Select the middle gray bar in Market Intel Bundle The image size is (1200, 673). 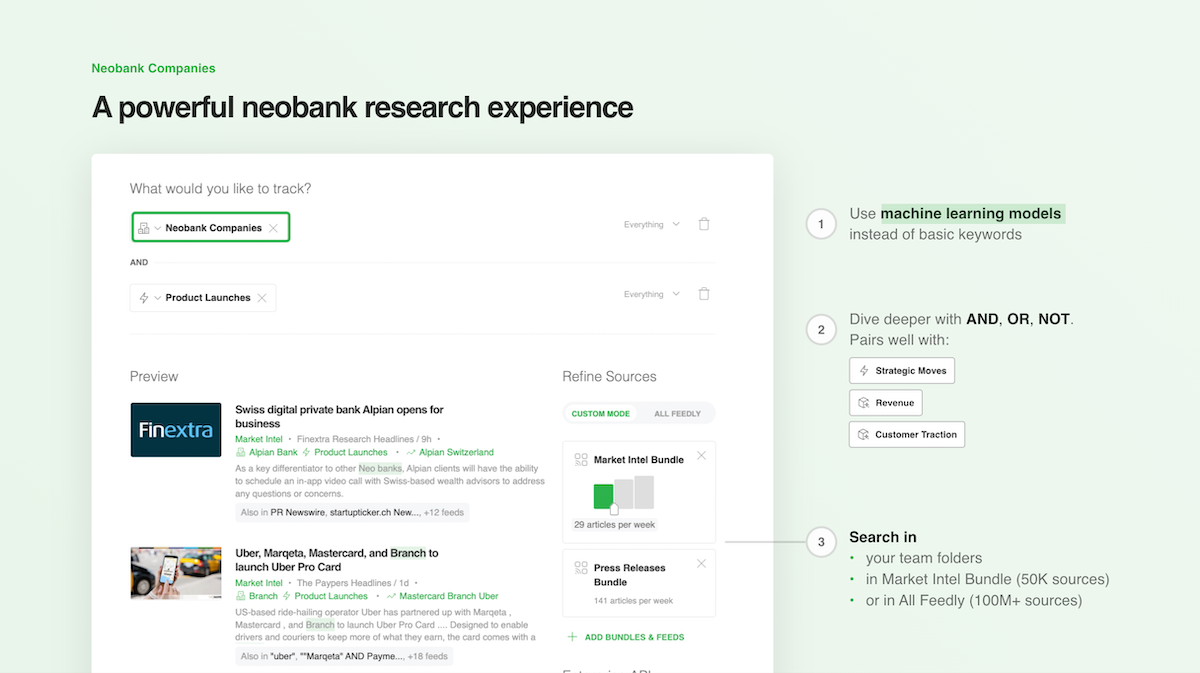coord(623,494)
